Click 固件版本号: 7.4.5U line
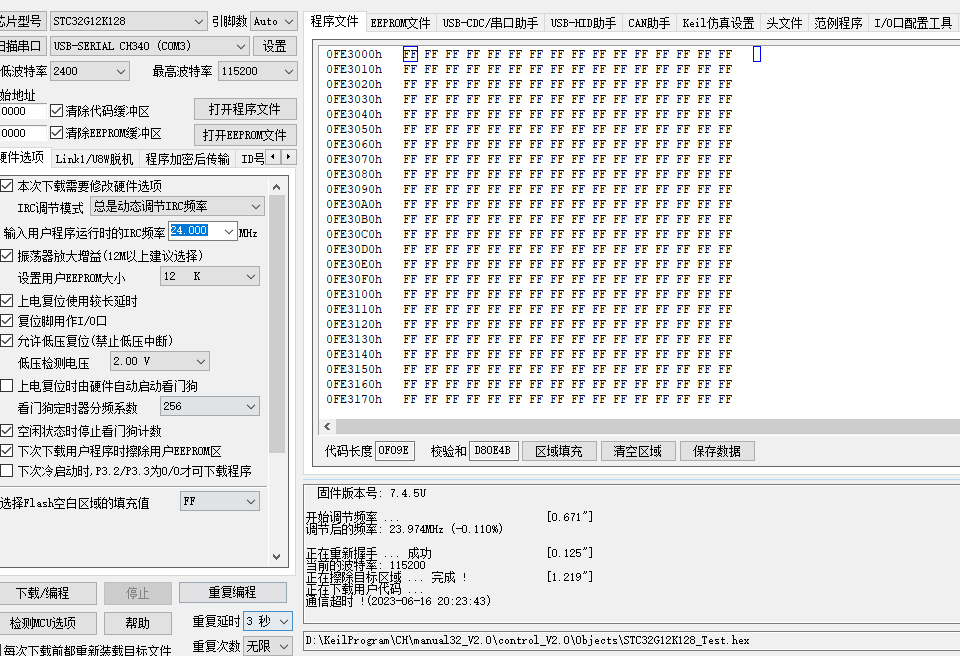960x656 pixels. (x=371, y=493)
